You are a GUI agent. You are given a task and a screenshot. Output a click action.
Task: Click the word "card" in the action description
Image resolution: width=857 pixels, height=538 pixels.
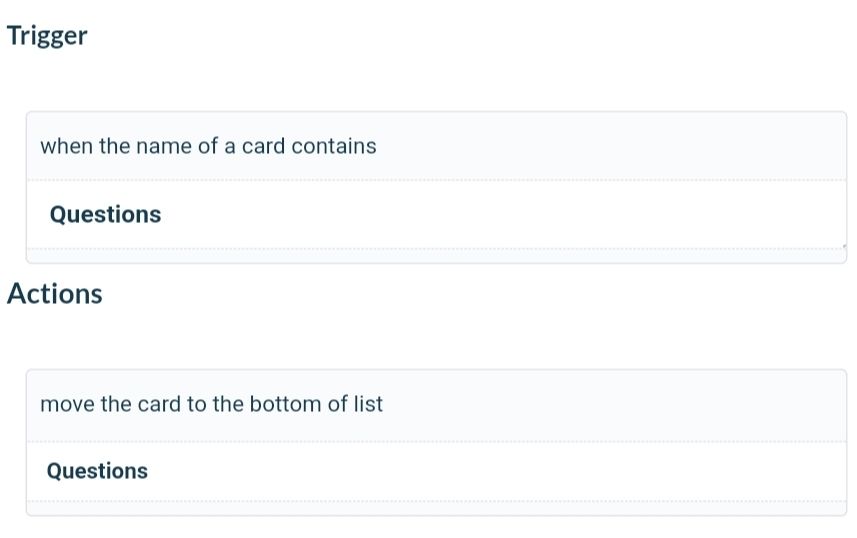pos(158,404)
